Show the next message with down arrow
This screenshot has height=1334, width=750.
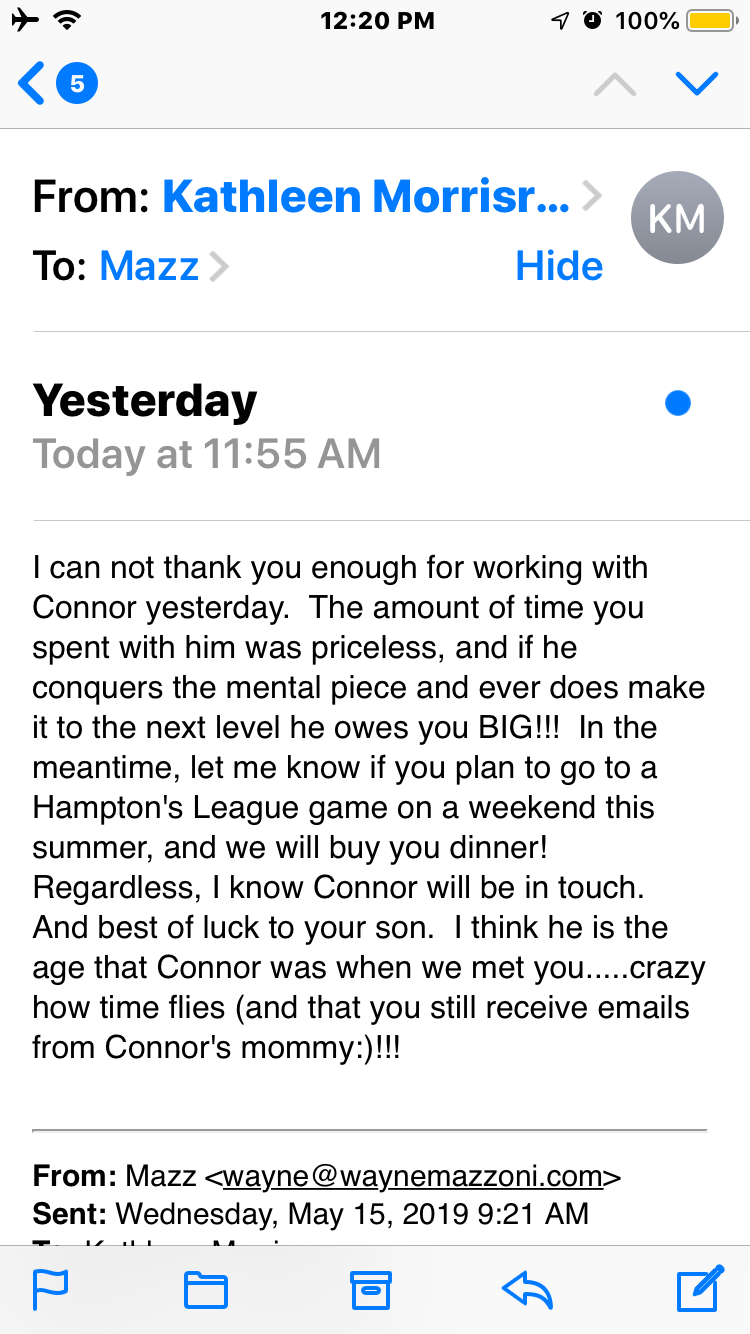click(x=697, y=84)
